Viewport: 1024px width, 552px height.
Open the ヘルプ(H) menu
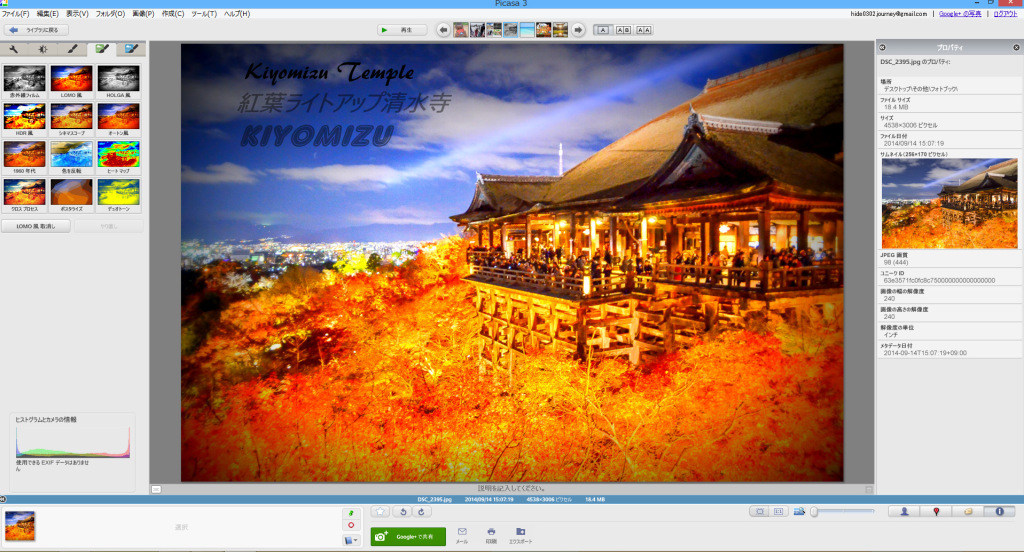pos(236,14)
